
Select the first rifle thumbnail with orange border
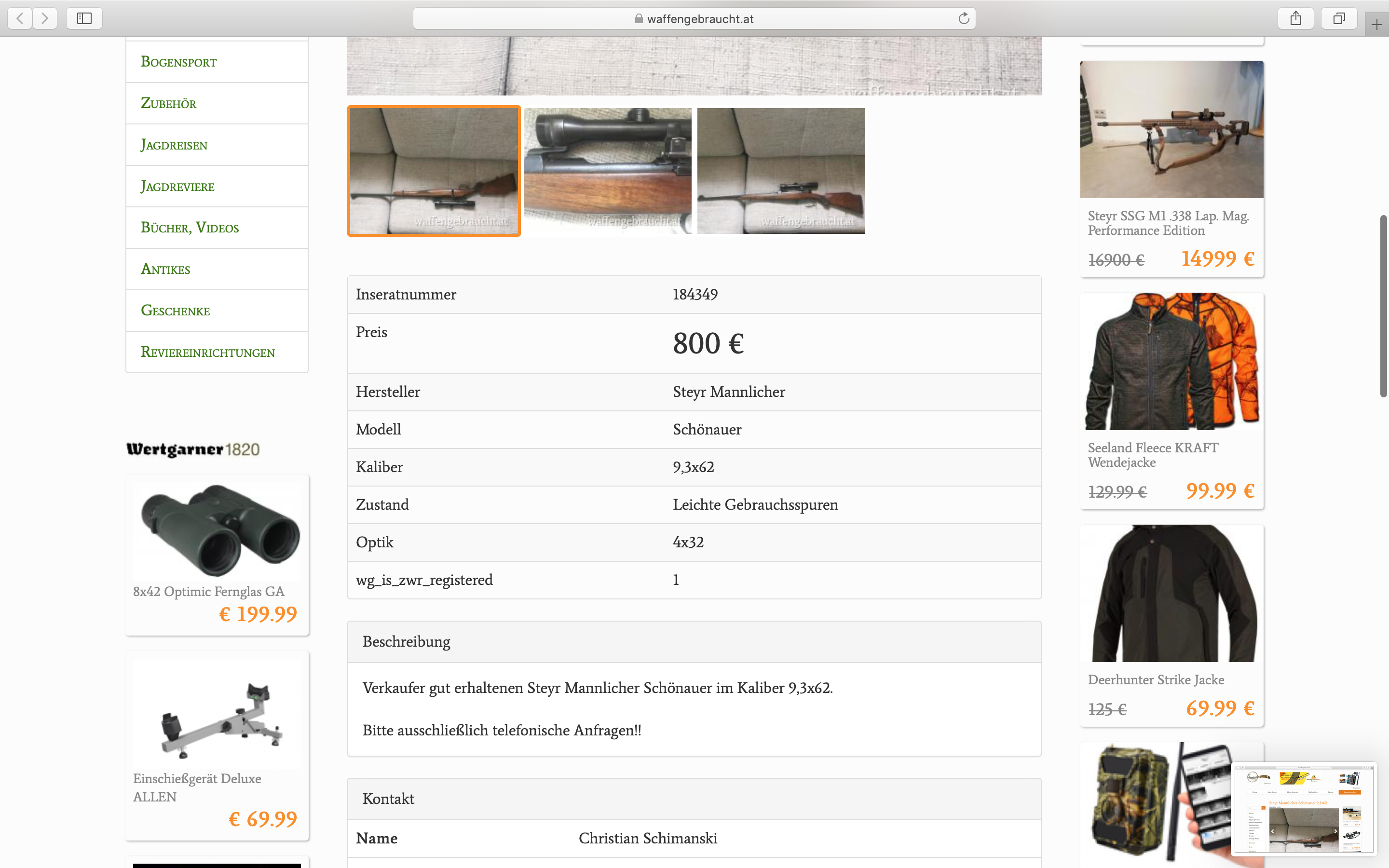click(x=434, y=171)
